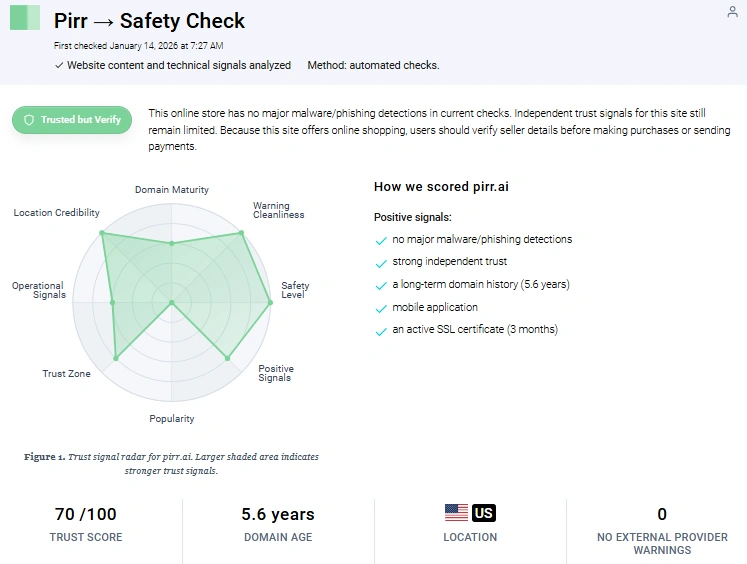Image resolution: width=747 pixels, height=564 pixels.
Task: Click checkmark beside no major malware detections
Action: 381,241
